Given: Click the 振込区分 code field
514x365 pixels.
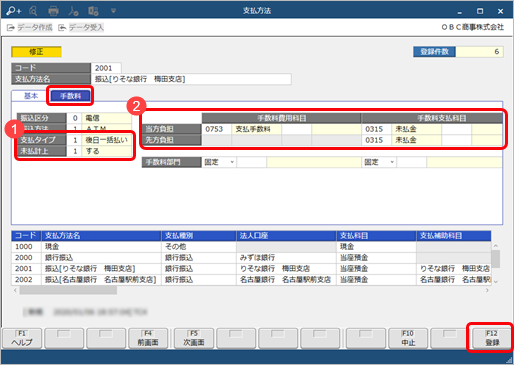Looking at the screenshot, I should [74, 118].
